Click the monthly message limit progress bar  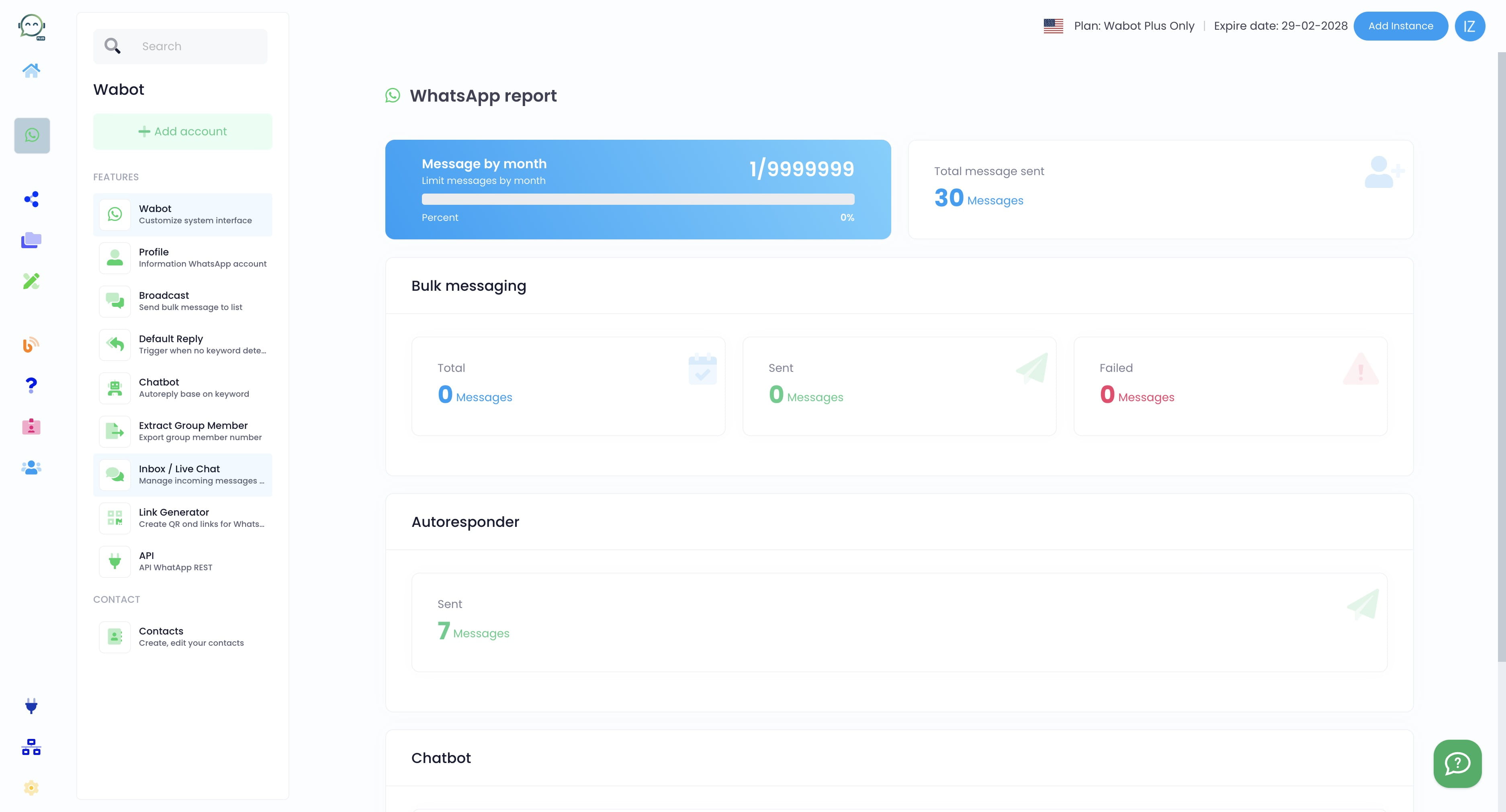[638, 199]
